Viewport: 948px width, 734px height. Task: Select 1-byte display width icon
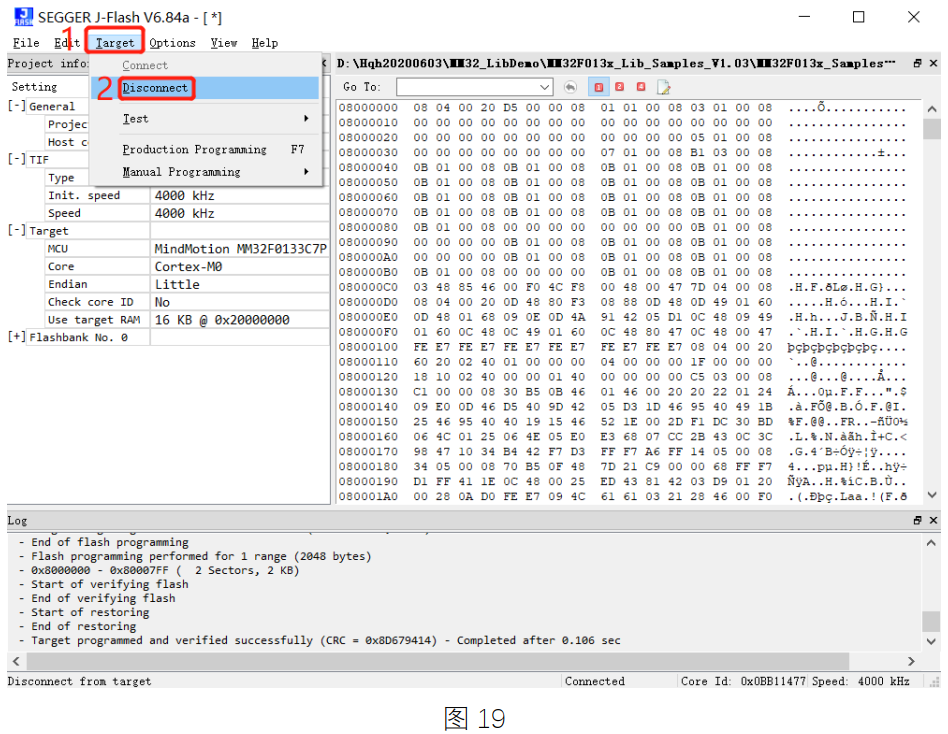click(x=599, y=87)
